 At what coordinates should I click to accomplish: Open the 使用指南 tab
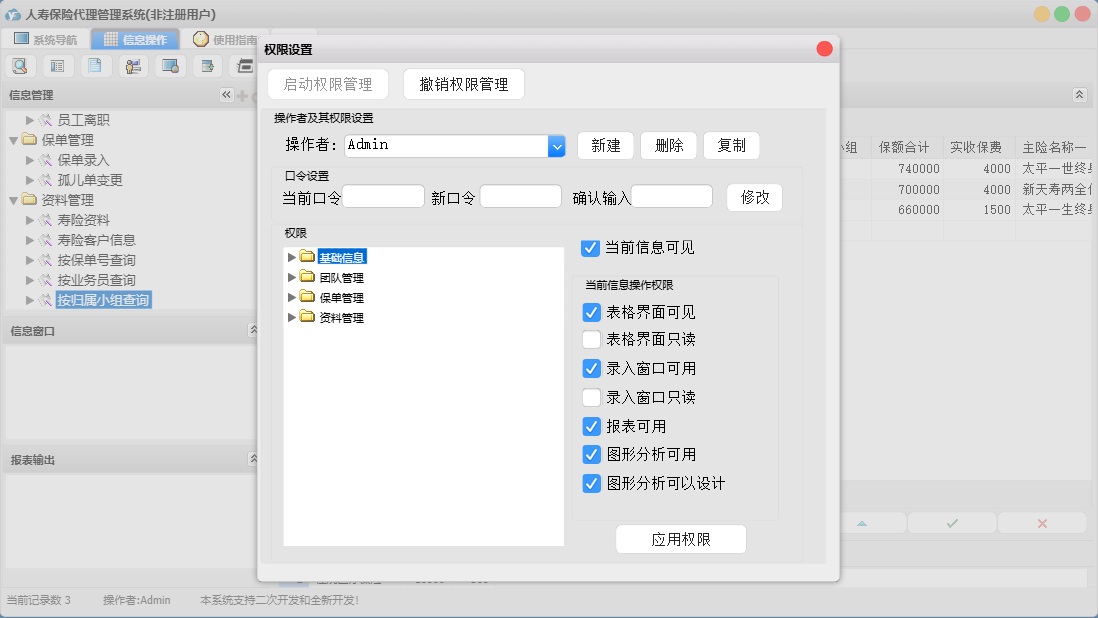pyautogui.click(x=225, y=39)
